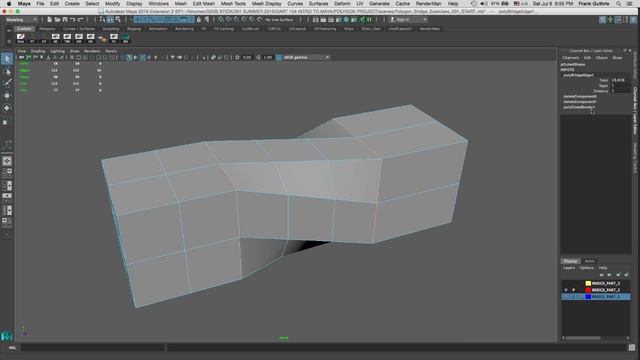The width and height of the screenshot is (640, 360).
Task: Click the Redo arrow icon
Action: pyautogui.click(x=80, y=20)
